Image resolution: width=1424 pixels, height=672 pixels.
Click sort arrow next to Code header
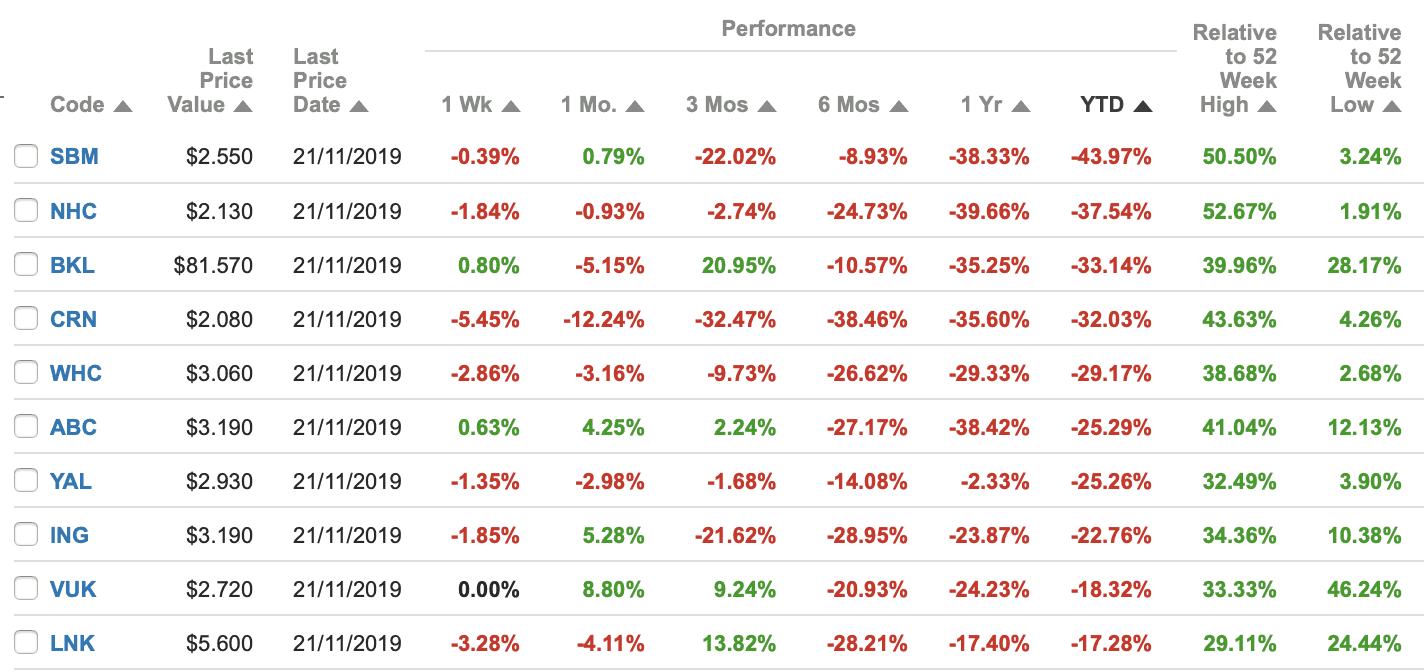(123, 106)
